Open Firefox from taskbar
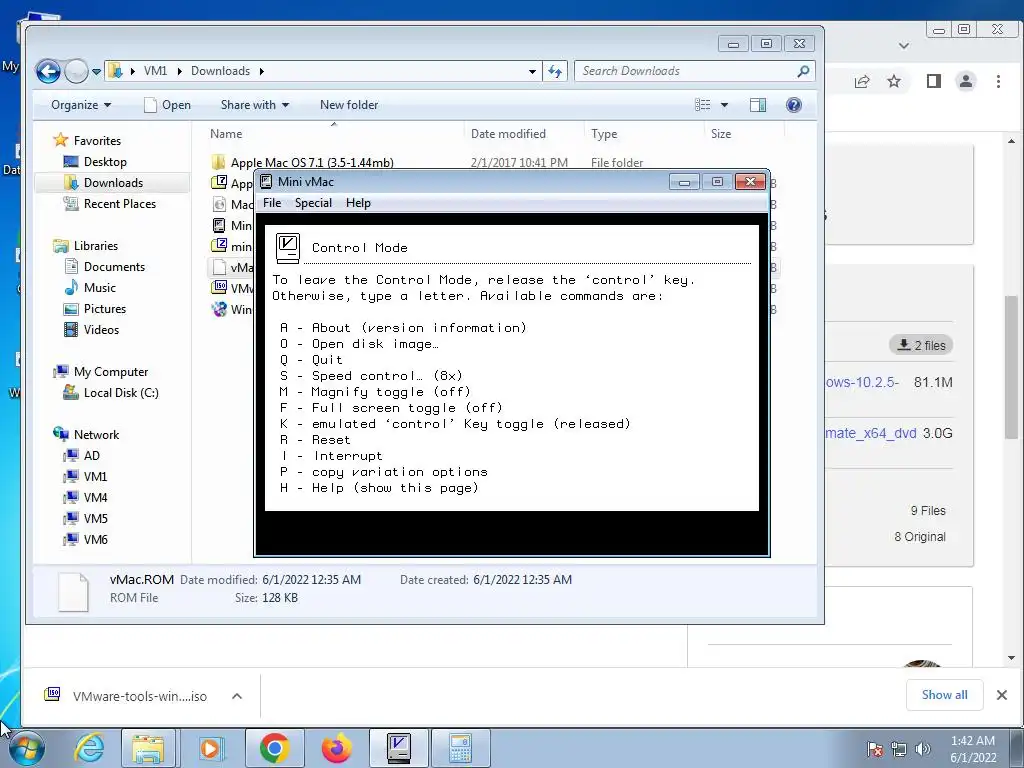The image size is (1024, 768). coord(336,748)
